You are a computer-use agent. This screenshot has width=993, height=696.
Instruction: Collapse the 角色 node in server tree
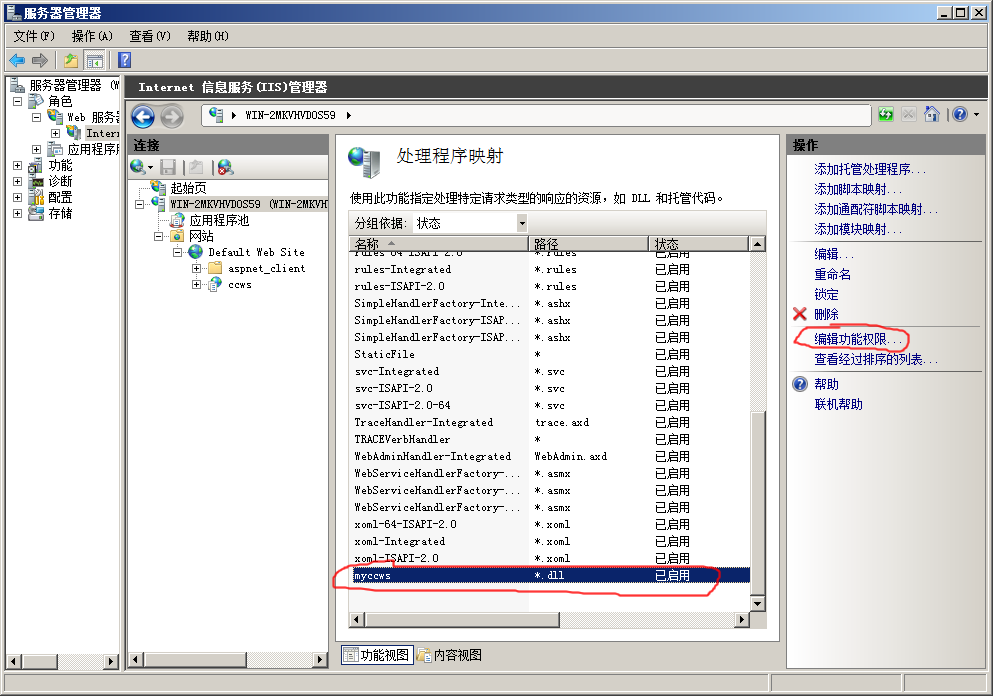17,101
